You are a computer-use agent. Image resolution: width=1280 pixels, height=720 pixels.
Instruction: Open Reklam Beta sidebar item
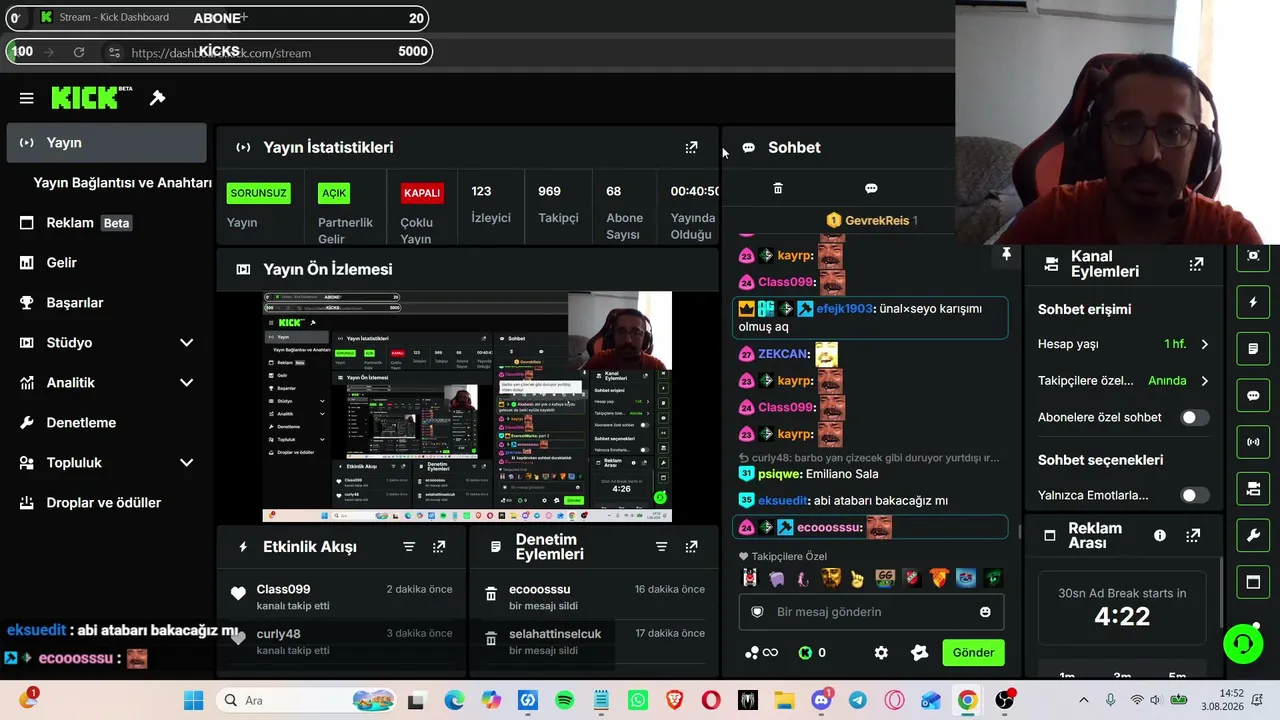click(x=106, y=223)
